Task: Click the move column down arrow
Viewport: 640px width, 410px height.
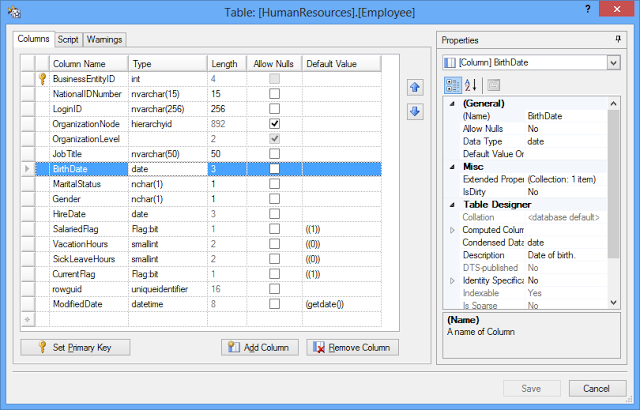Action: pyautogui.click(x=415, y=110)
